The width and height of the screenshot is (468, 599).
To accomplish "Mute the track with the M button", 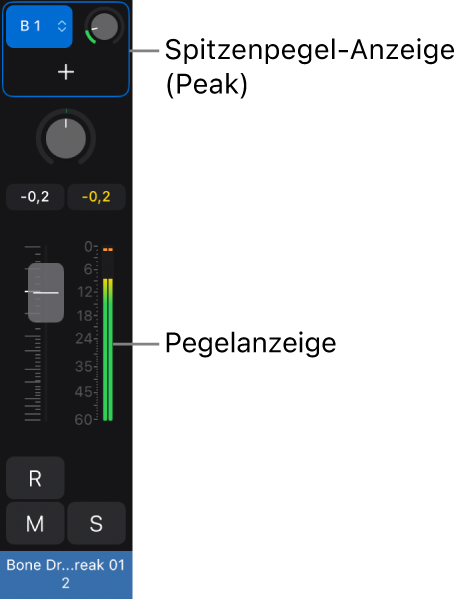I will pos(35,523).
